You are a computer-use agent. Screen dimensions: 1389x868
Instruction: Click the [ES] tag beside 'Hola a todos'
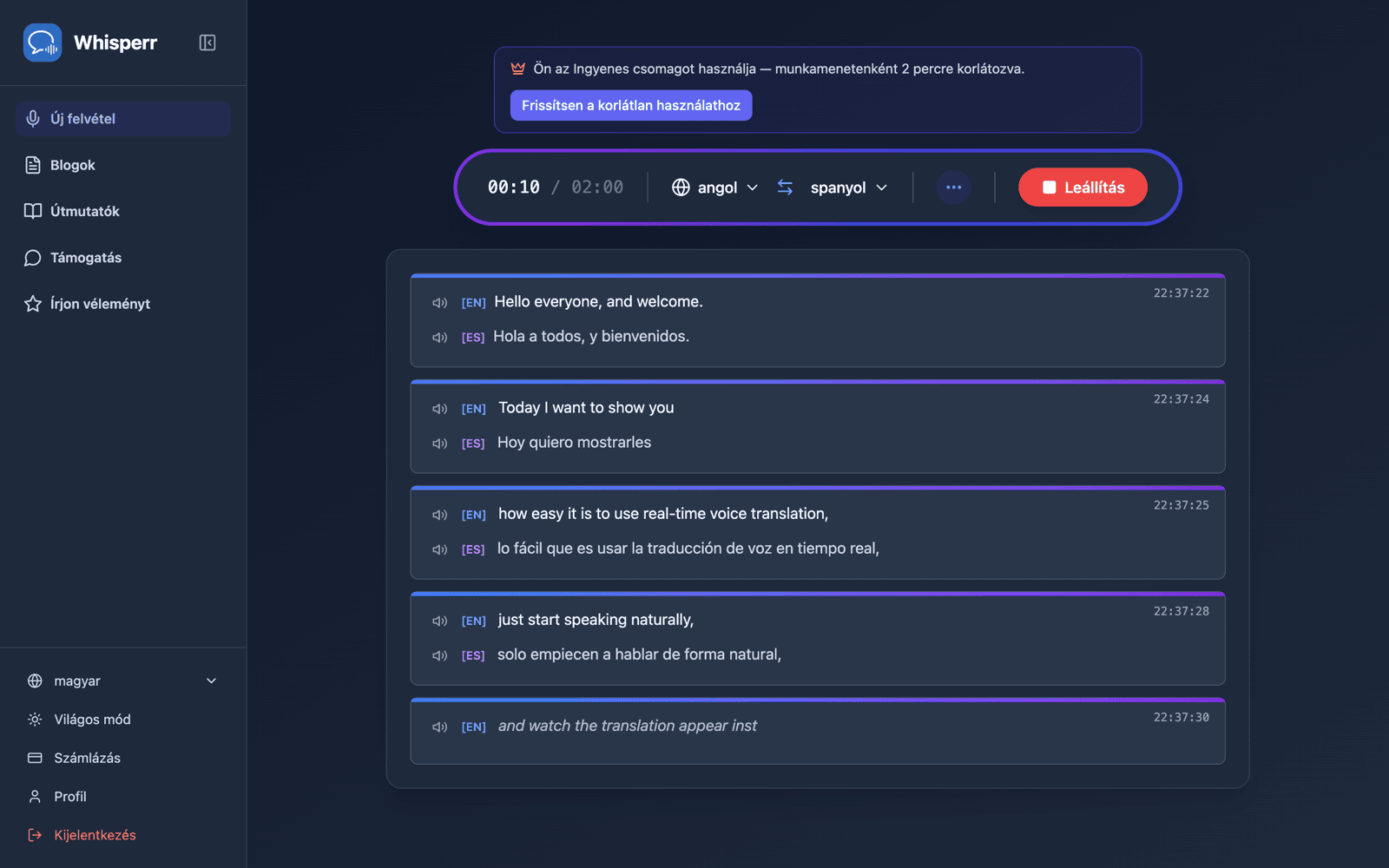tap(473, 338)
